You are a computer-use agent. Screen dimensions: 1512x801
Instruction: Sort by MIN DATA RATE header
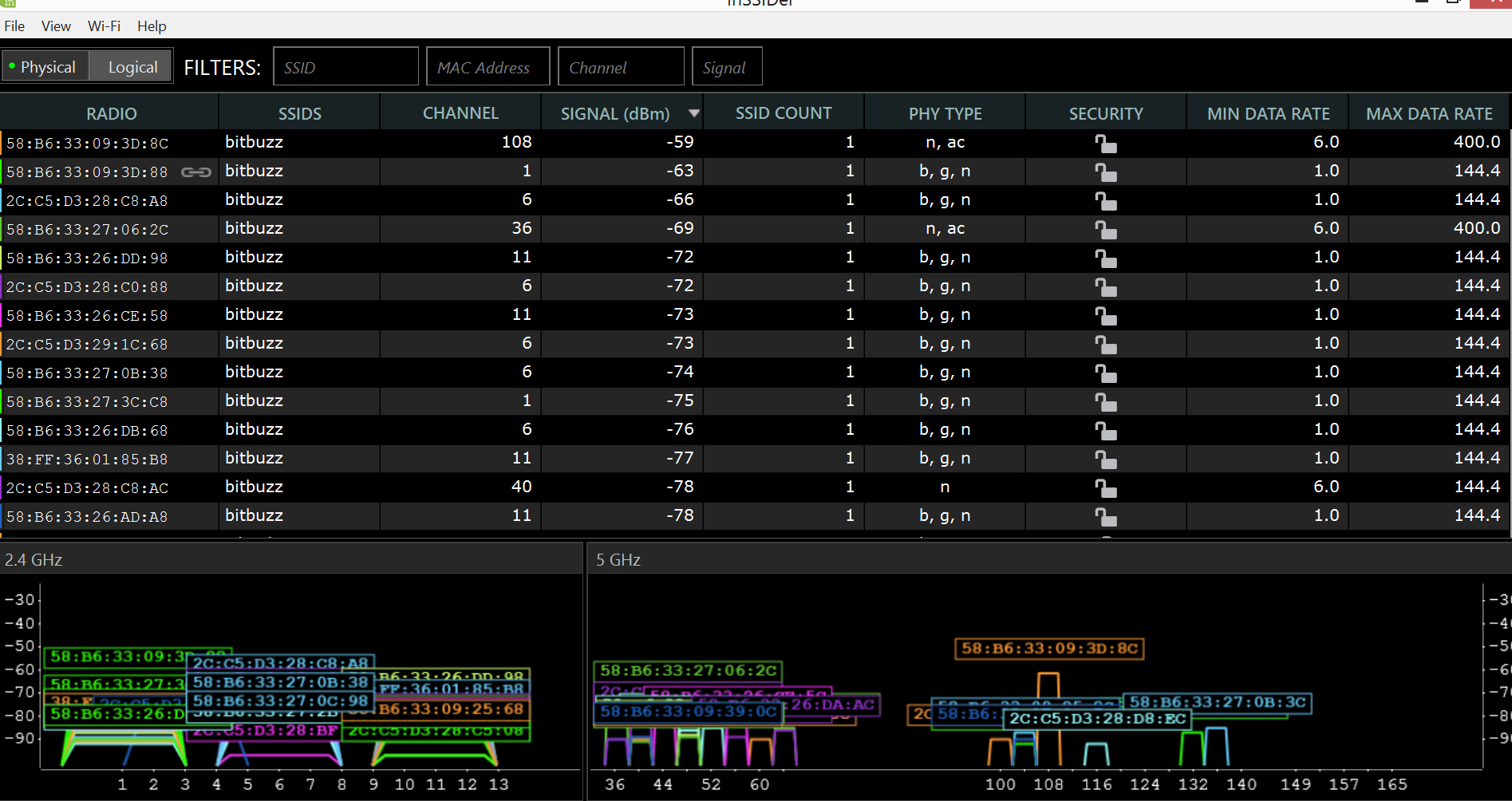(x=1268, y=113)
